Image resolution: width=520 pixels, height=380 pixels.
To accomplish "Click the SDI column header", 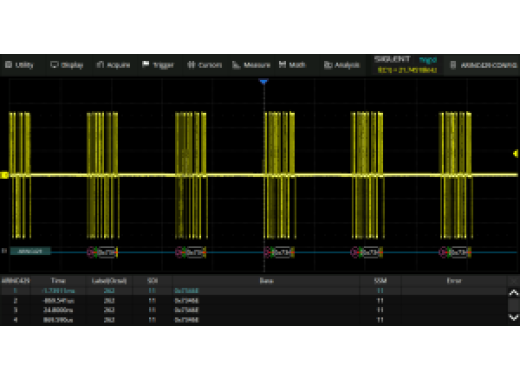I will [x=152, y=281].
